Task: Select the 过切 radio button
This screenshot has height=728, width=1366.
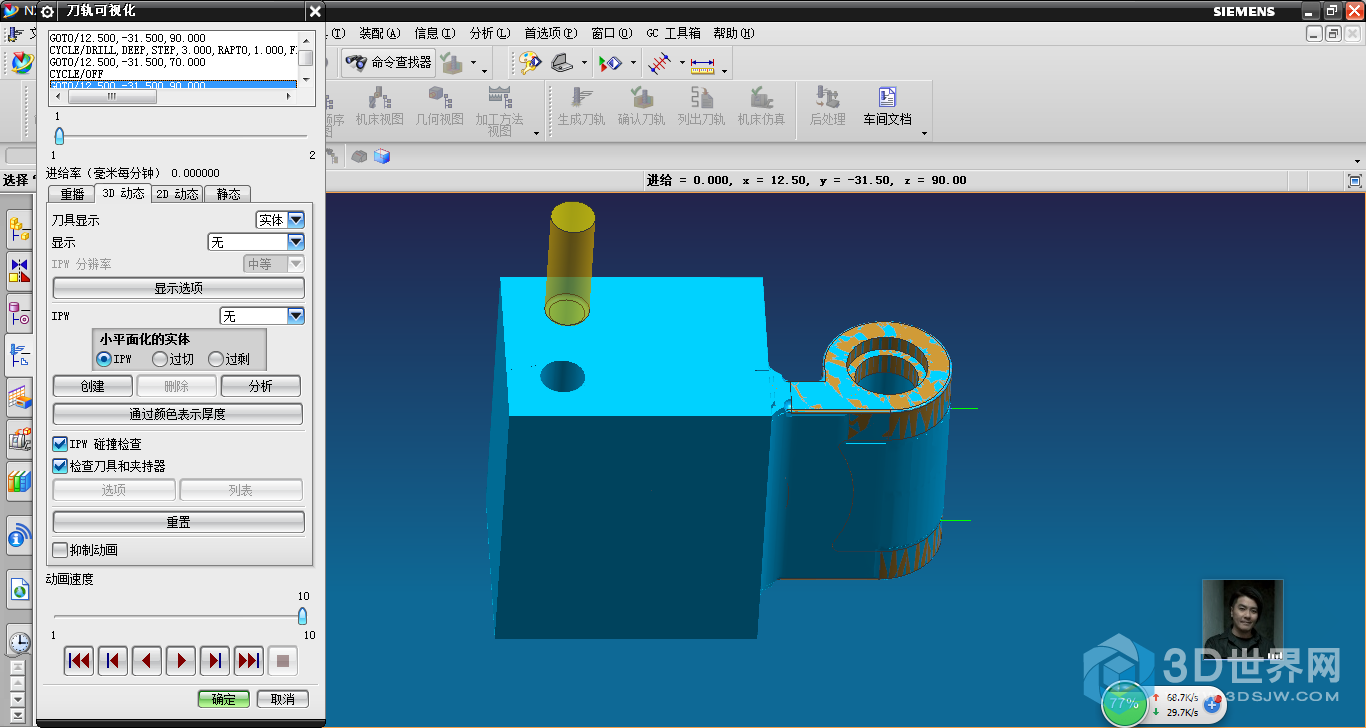Action: [160, 359]
